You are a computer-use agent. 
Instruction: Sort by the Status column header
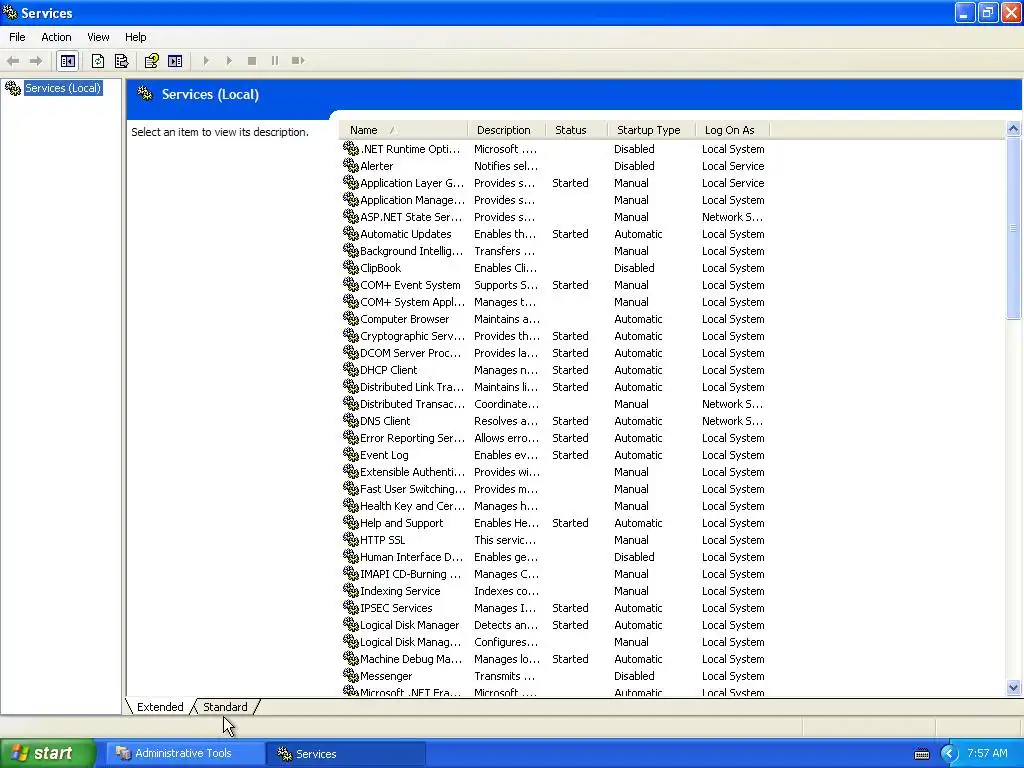576,130
